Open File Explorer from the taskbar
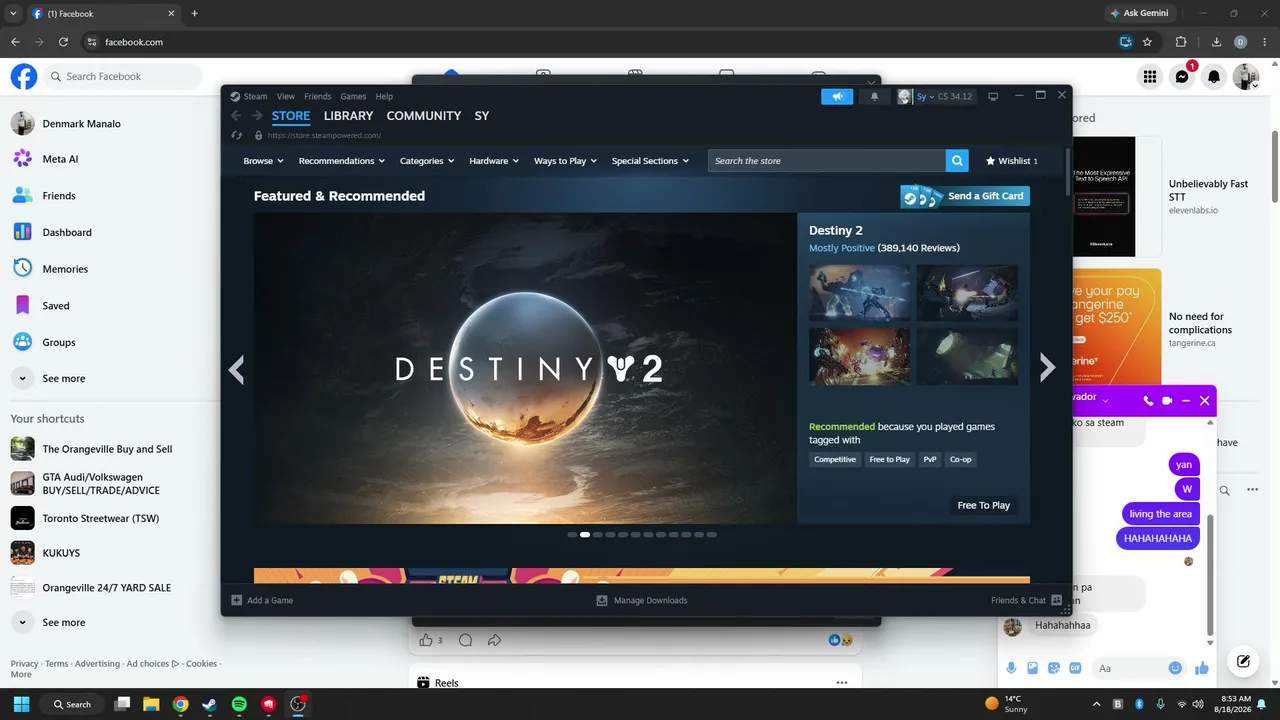 [151, 704]
